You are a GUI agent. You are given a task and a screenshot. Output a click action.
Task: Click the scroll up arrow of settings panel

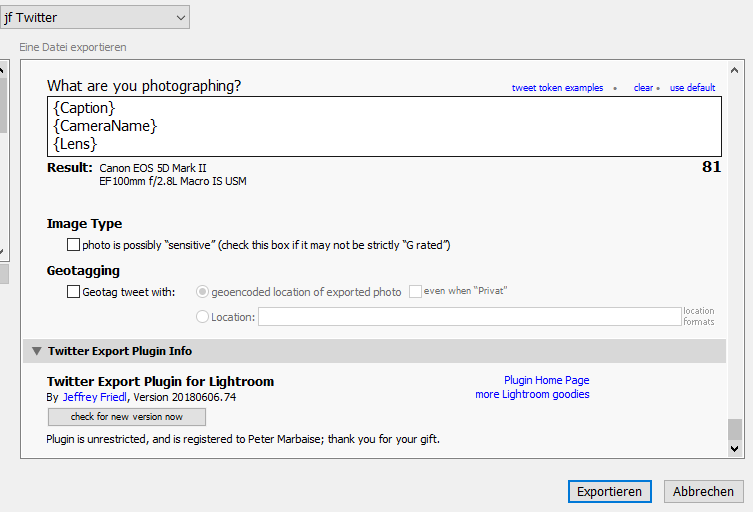pyautogui.click(x=734, y=71)
